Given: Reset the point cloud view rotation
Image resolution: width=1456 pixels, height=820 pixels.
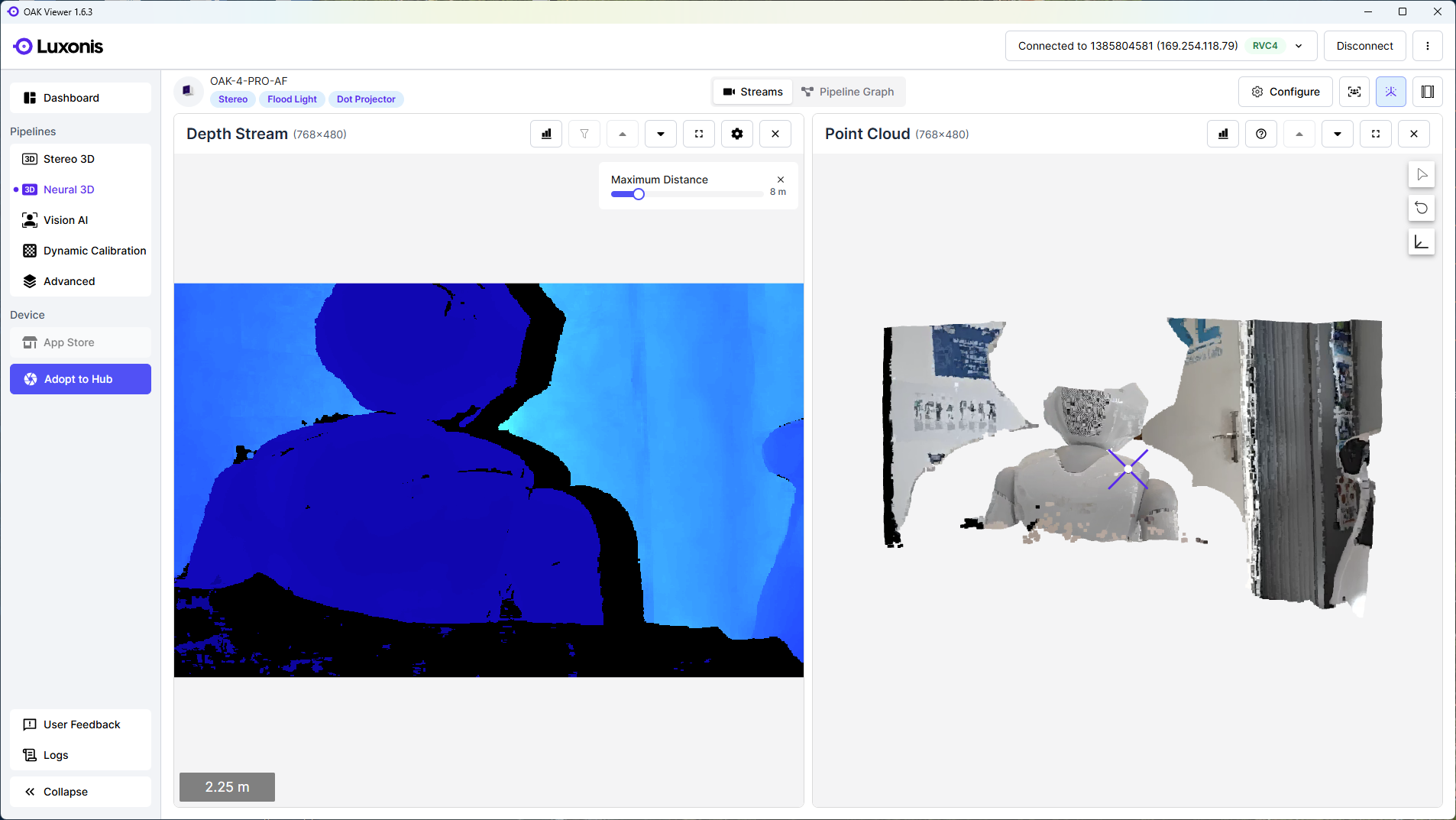Looking at the screenshot, I should [1421, 208].
